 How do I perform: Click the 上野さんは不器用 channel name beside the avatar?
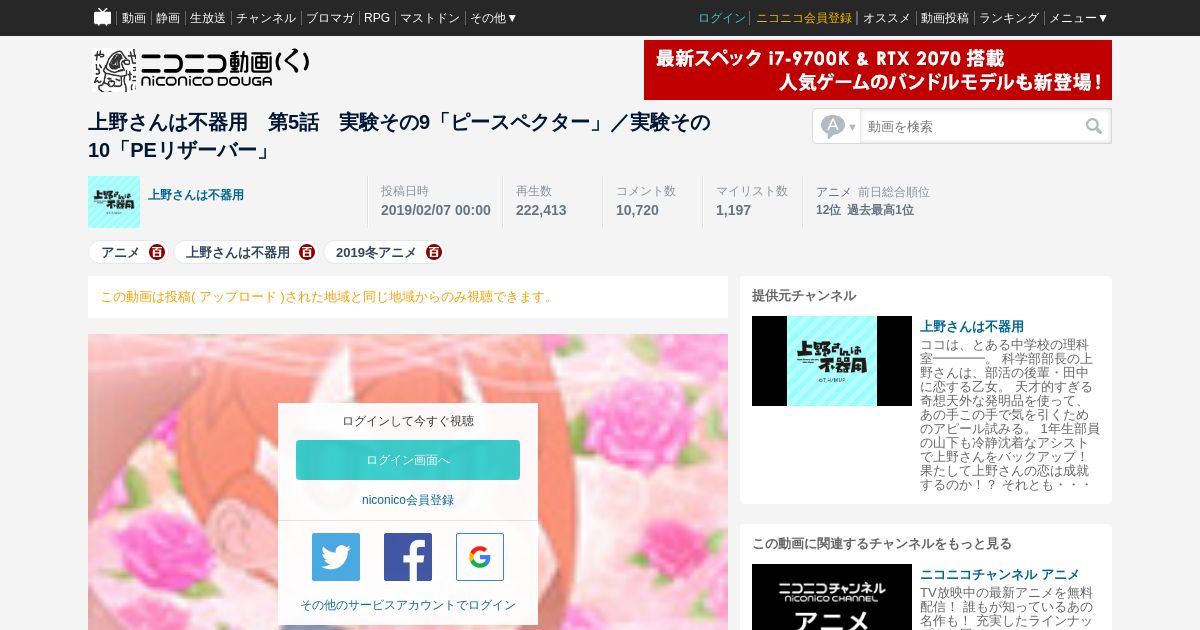point(196,195)
